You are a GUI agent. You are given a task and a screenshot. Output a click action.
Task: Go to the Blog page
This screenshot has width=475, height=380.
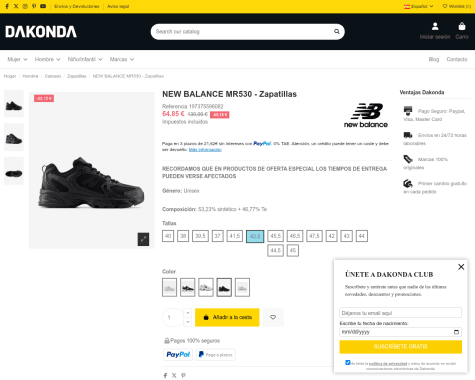(434, 59)
